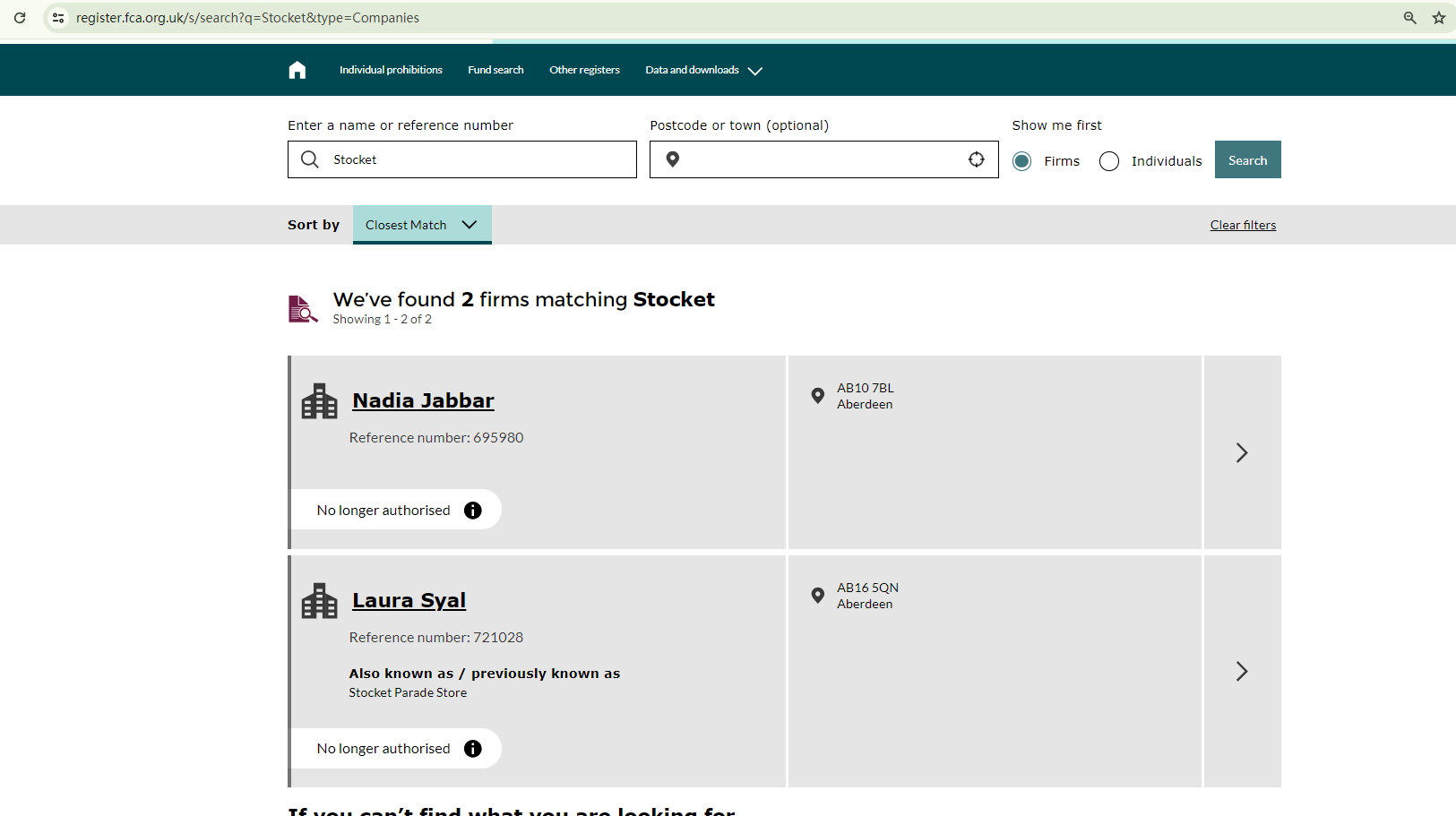1456x816 pixels.
Task: Open the Closest Match sort dropdown
Action: 421,225
